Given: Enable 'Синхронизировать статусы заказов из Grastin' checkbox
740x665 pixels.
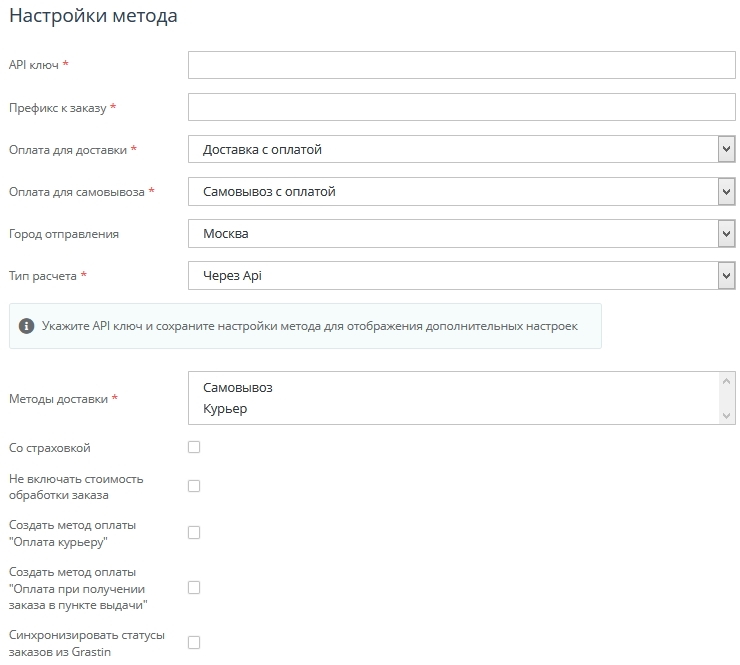Looking at the screenshot, I should pos(194,642).
